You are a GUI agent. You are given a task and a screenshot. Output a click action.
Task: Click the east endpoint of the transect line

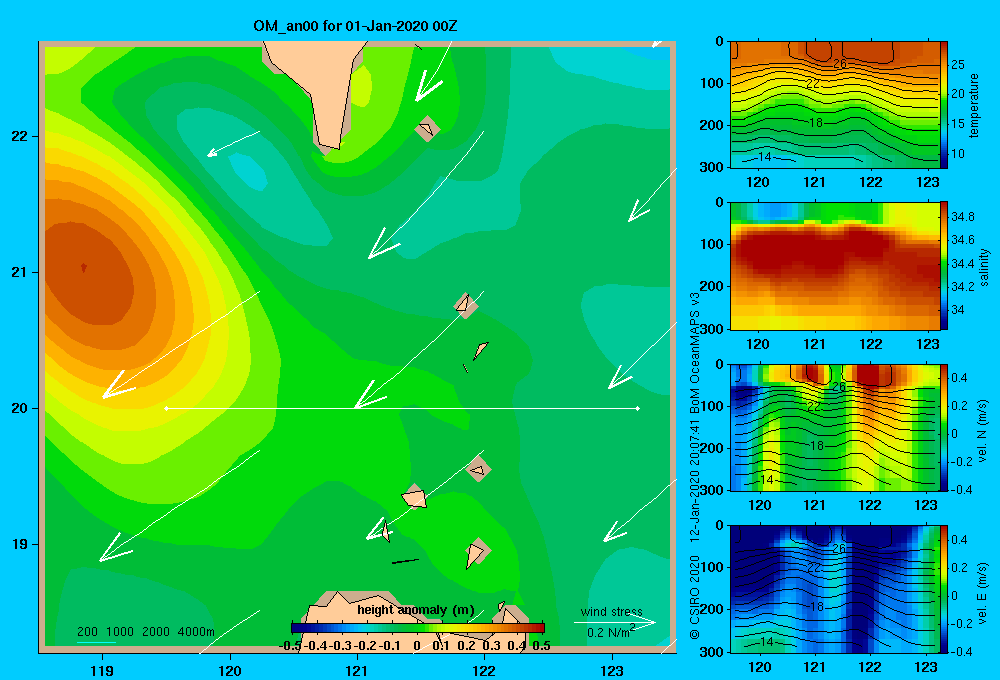638,408
